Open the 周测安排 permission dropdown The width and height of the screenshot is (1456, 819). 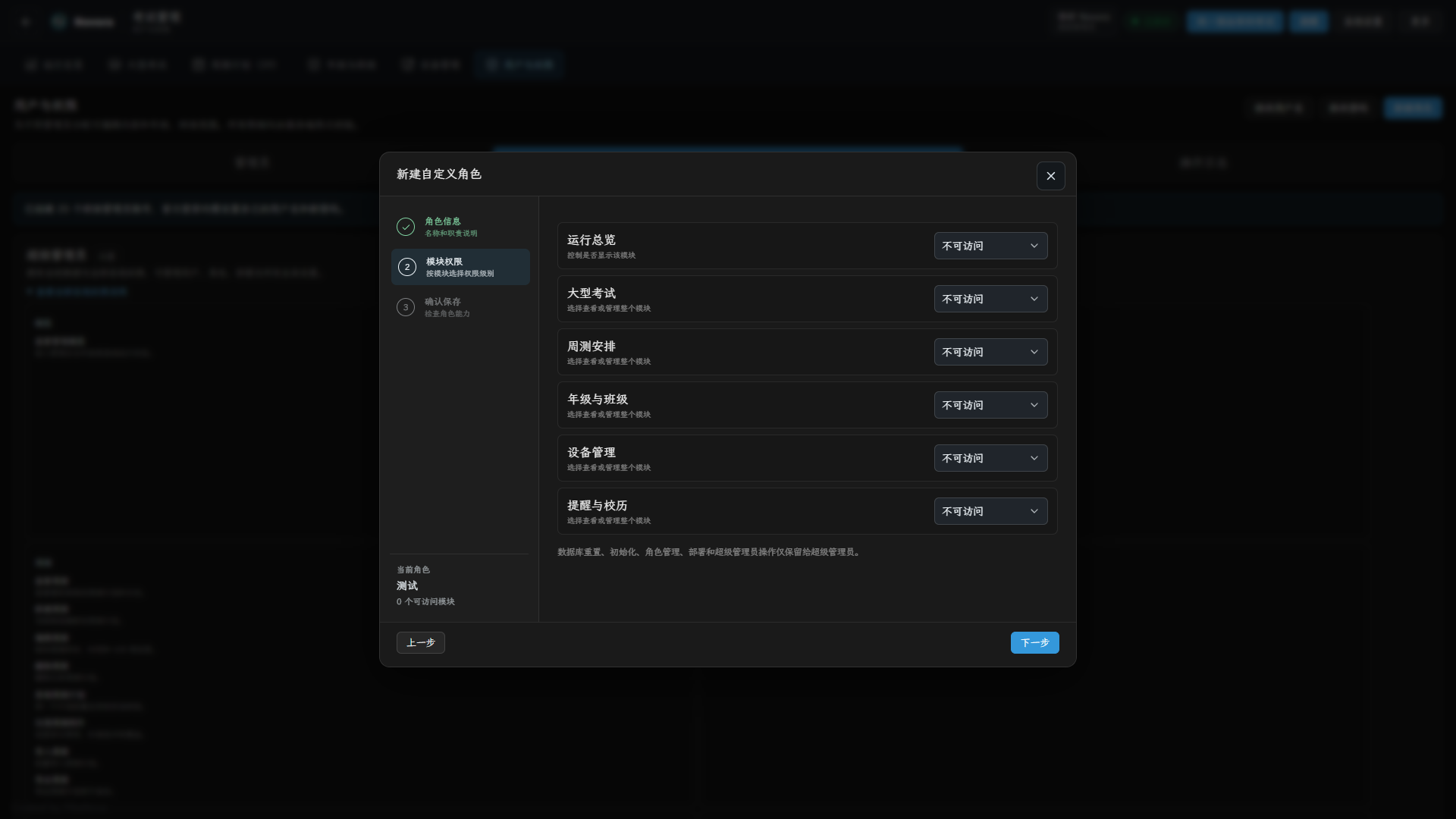990,352
